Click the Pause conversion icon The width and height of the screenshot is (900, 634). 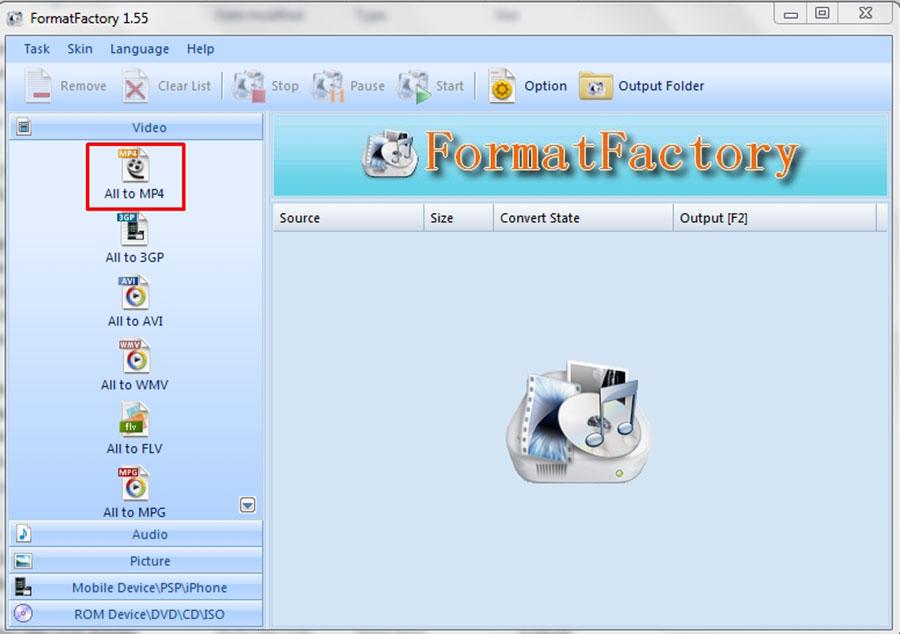[328, 86]
